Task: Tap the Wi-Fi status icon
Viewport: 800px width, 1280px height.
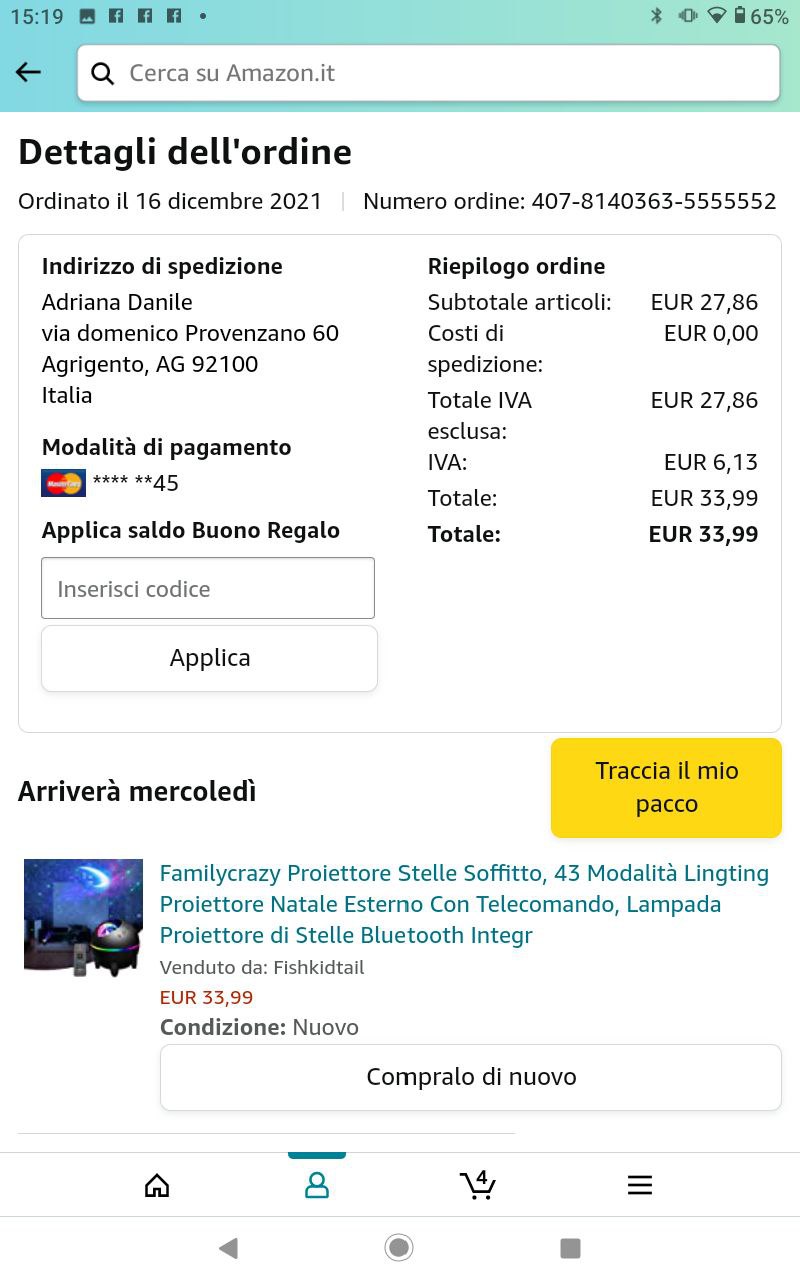Action: [x=716, y=16]
